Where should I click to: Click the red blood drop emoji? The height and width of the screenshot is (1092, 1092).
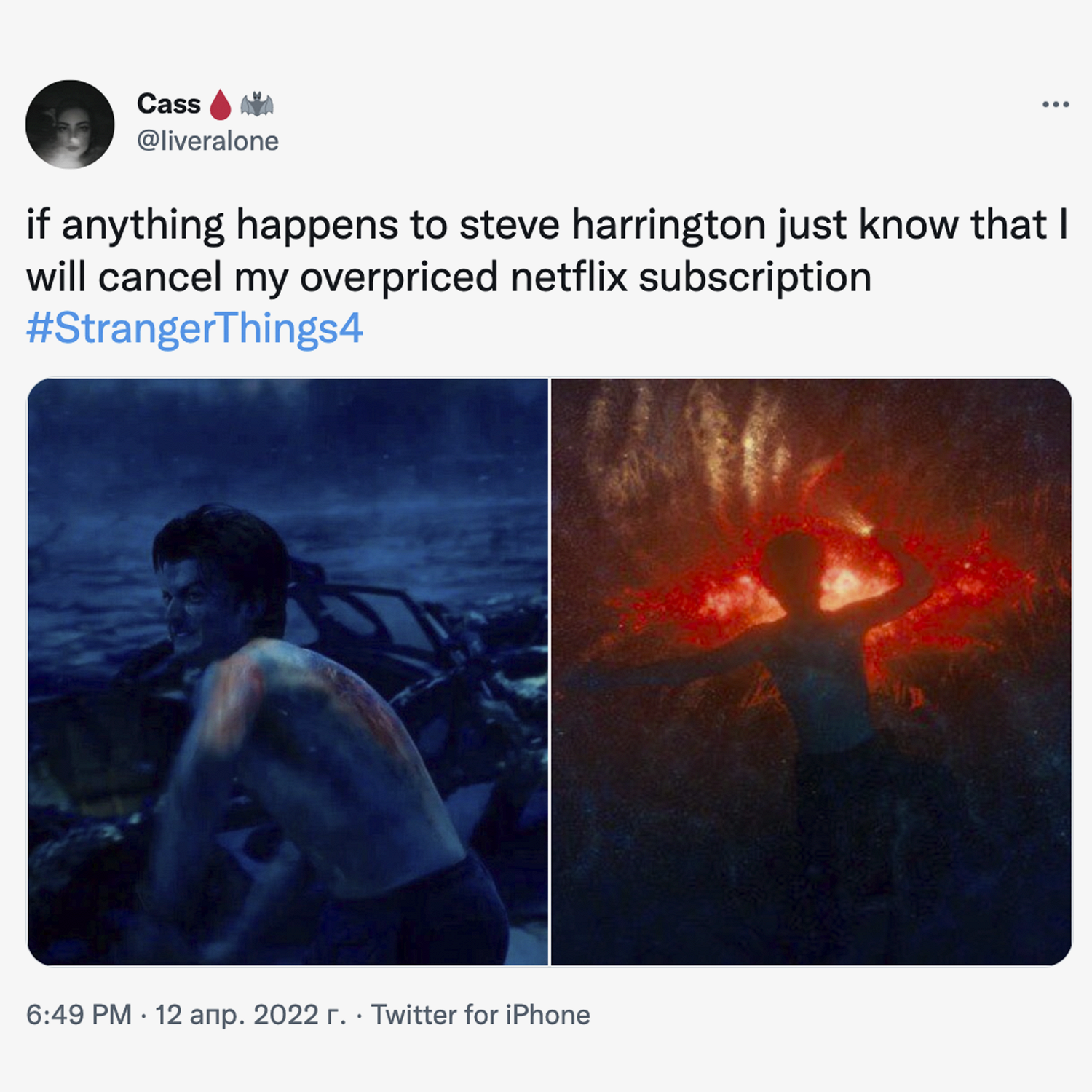(x=221, y=105)
